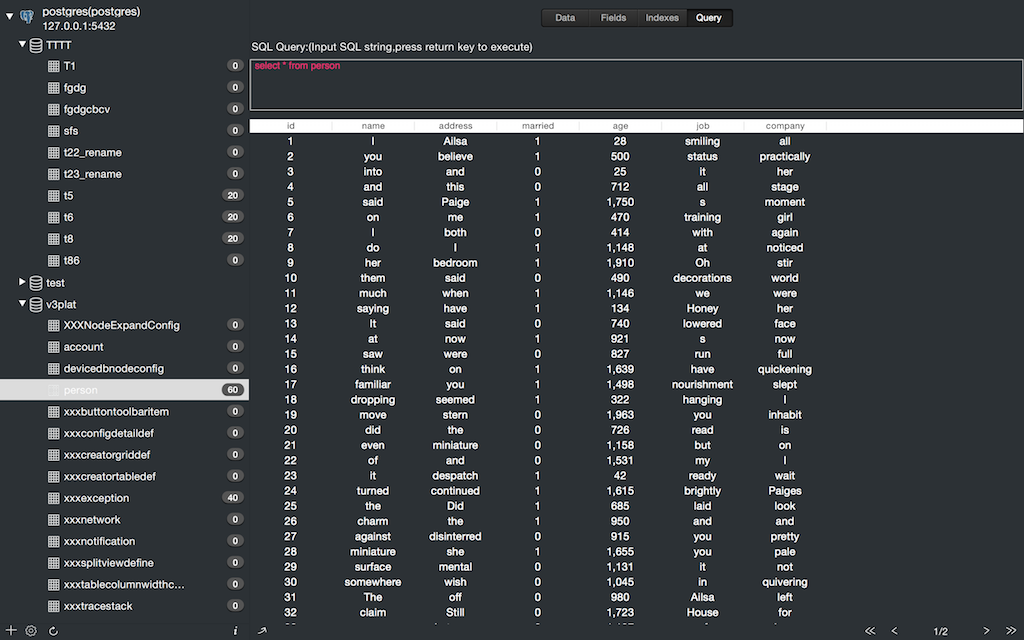Switch to the Data tab

tap(565, 18)
